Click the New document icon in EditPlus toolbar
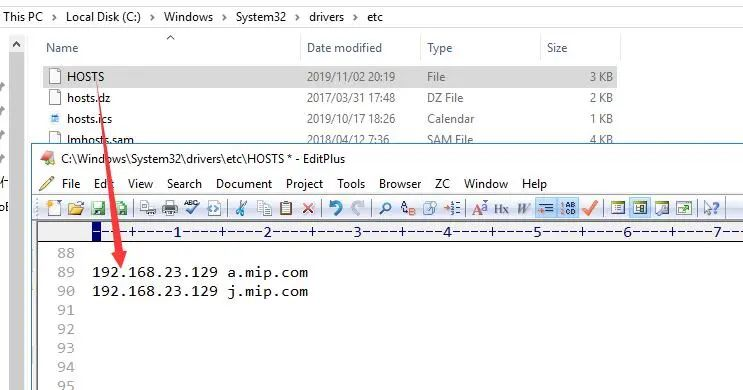743x390 pixels. tap(54, 208)
